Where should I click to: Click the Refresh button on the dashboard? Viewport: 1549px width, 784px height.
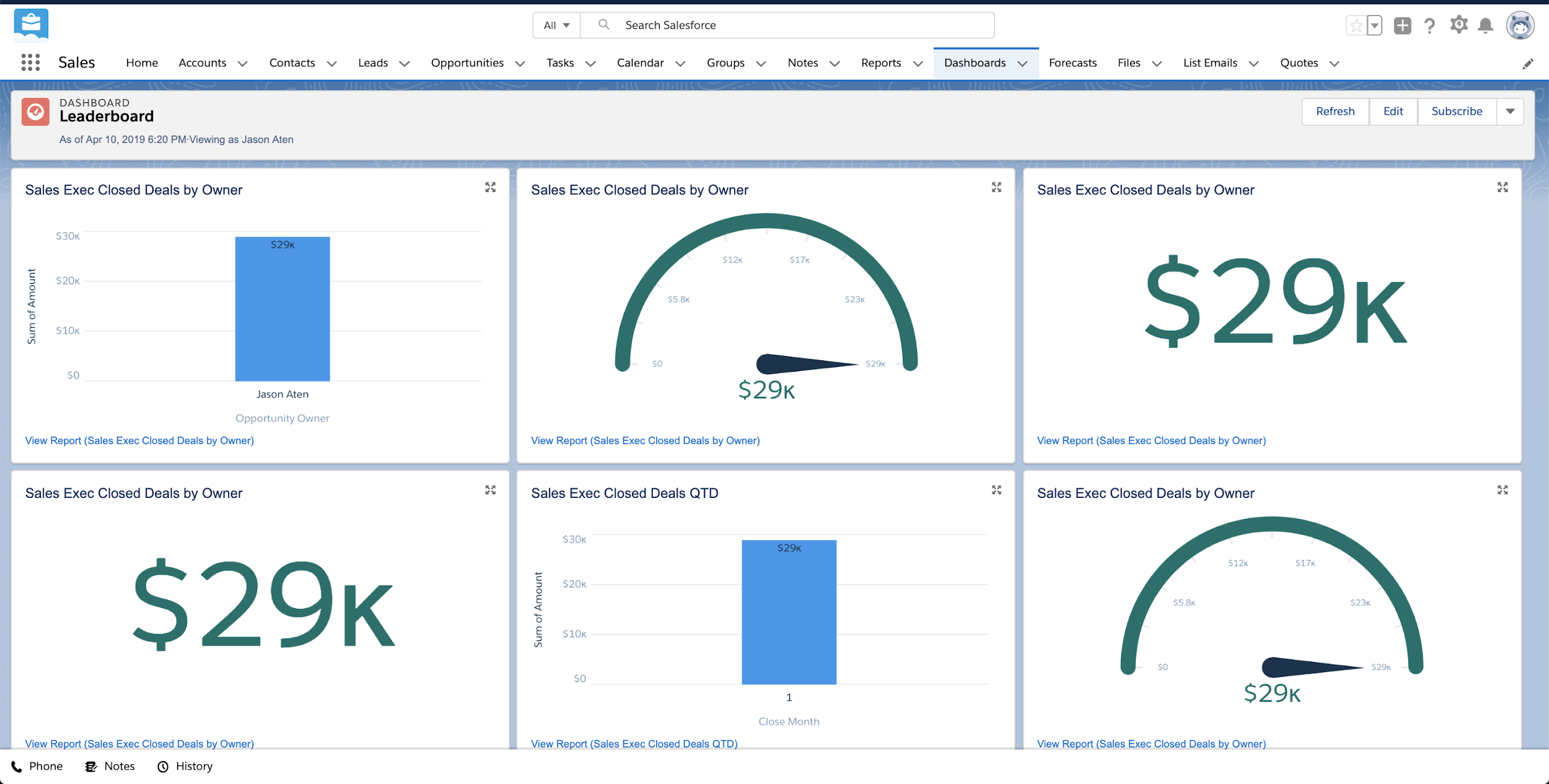(x=1335, y=111)
